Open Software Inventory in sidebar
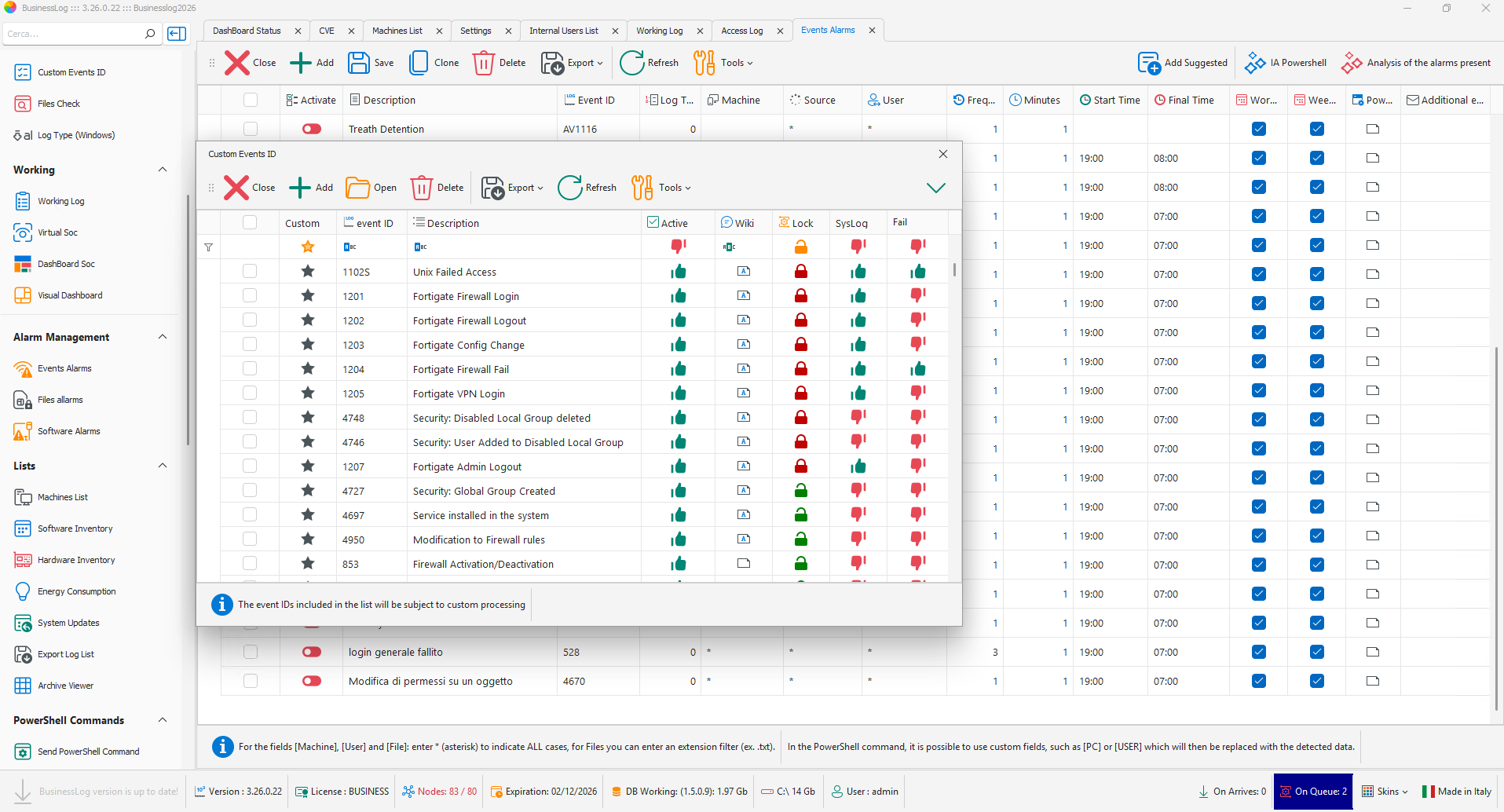 coord(75,529)
